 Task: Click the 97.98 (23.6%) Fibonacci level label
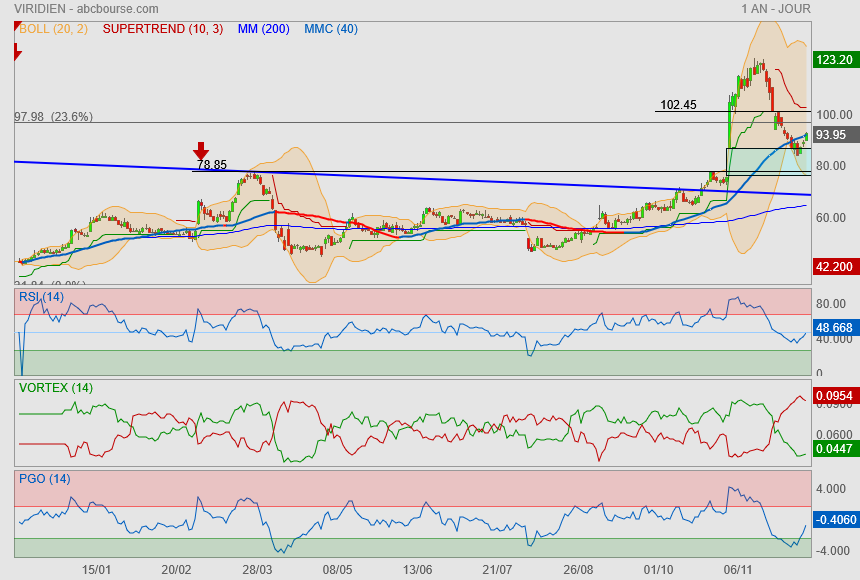(x=53, y=117)
